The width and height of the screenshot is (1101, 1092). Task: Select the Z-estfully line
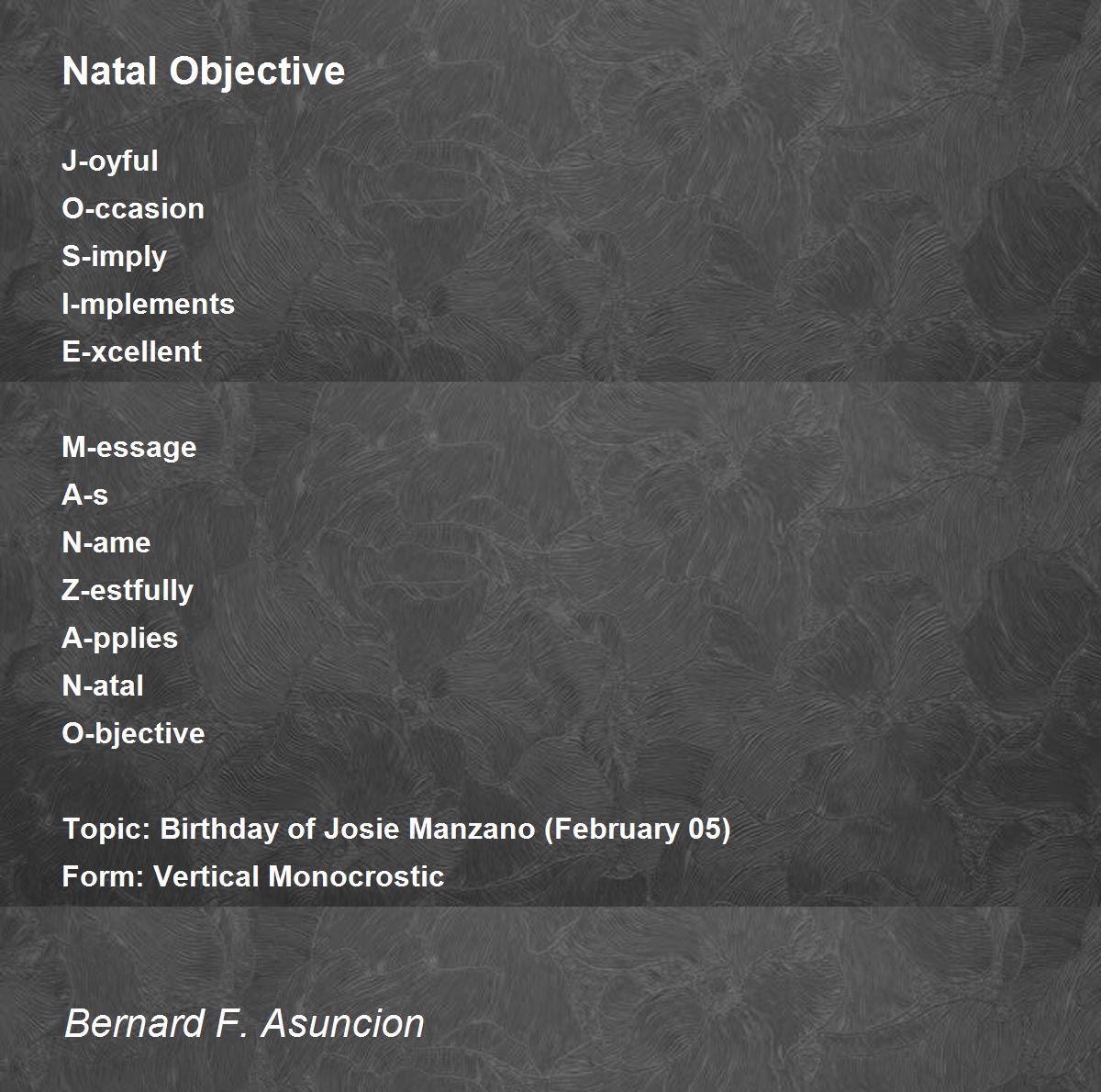point(128,591)
